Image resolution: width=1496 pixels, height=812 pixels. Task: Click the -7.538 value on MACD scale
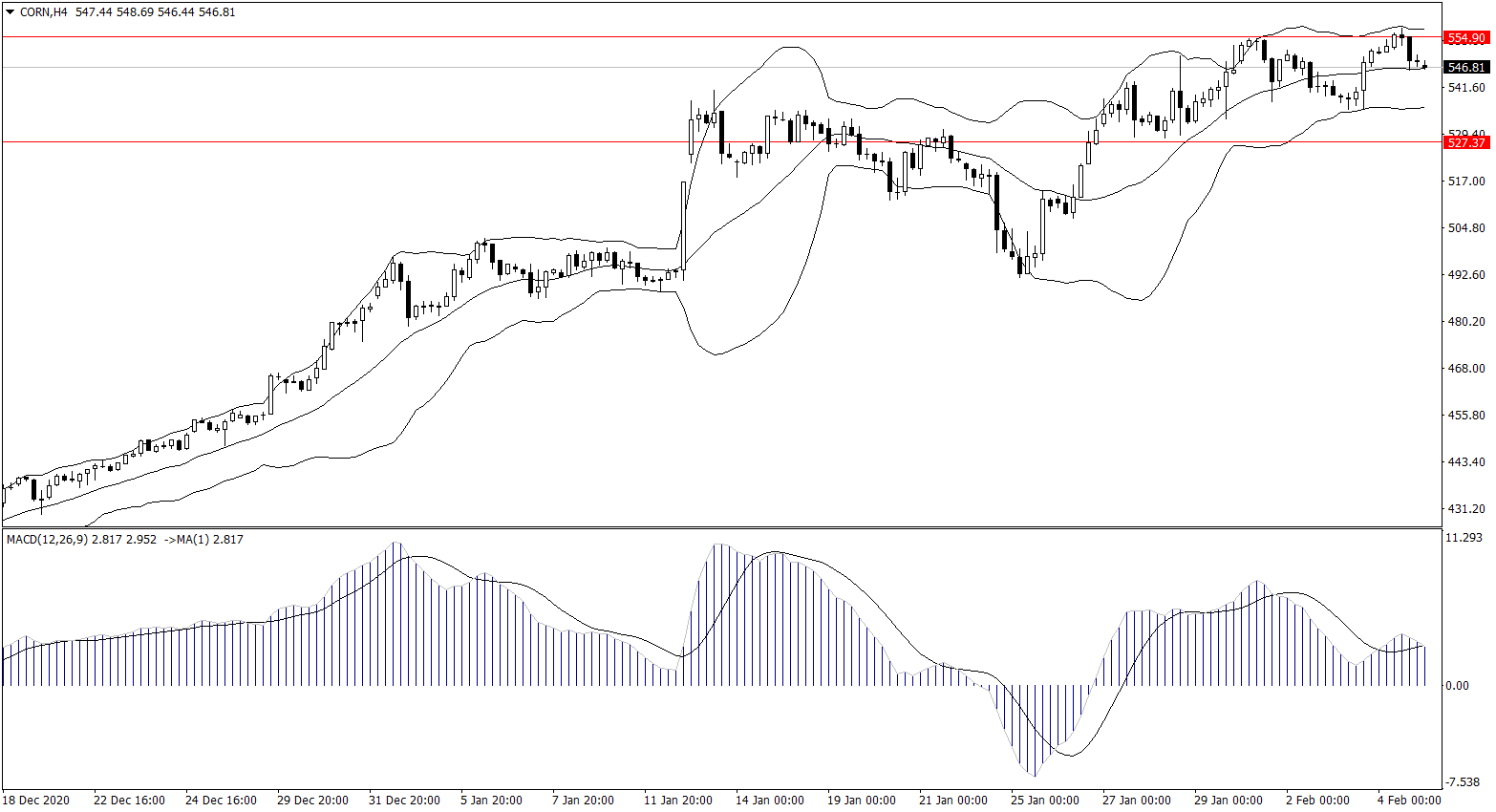(x=1464, y=782)
